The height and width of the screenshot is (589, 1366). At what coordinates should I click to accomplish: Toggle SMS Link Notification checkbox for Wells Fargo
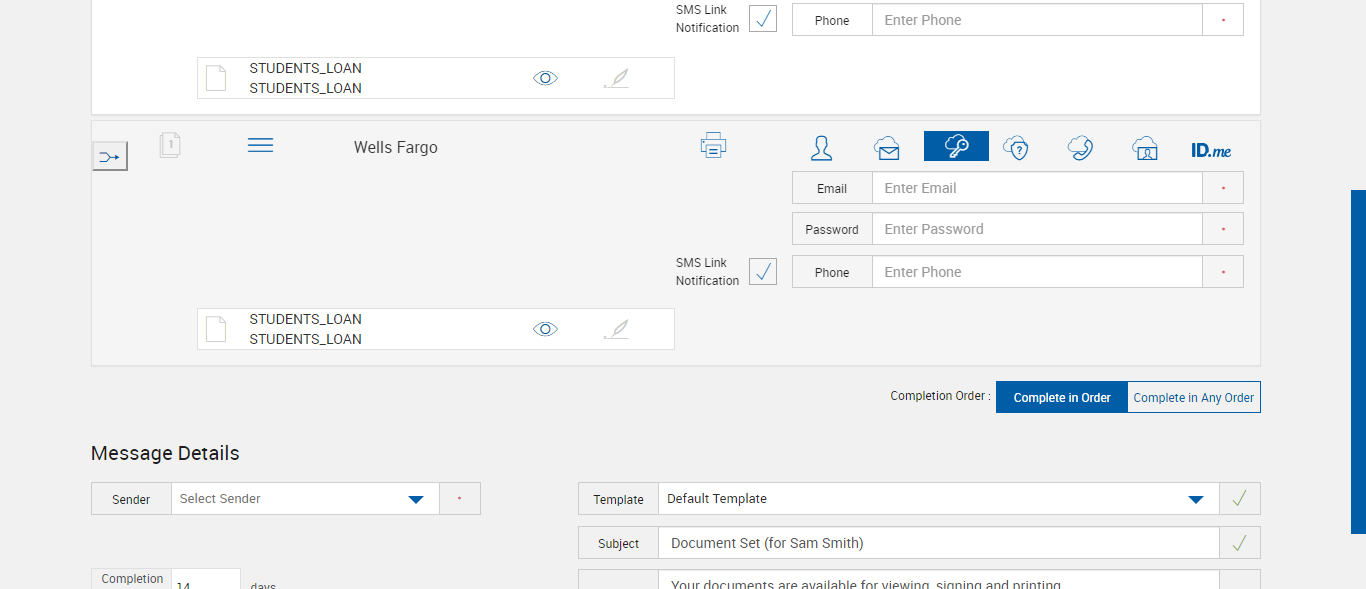(763, 271)
